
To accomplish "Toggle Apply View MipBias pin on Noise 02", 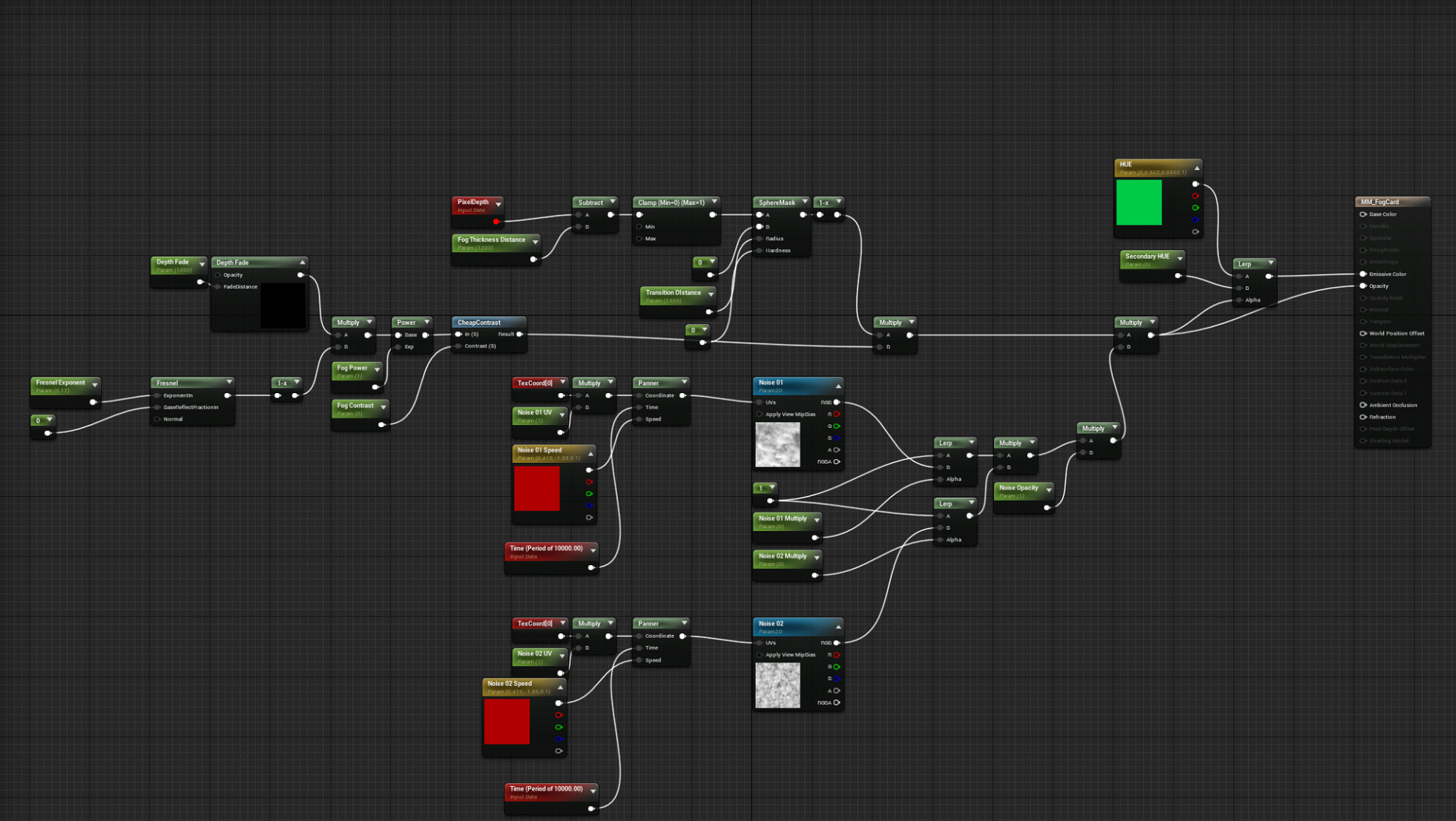I will [760, 655].
